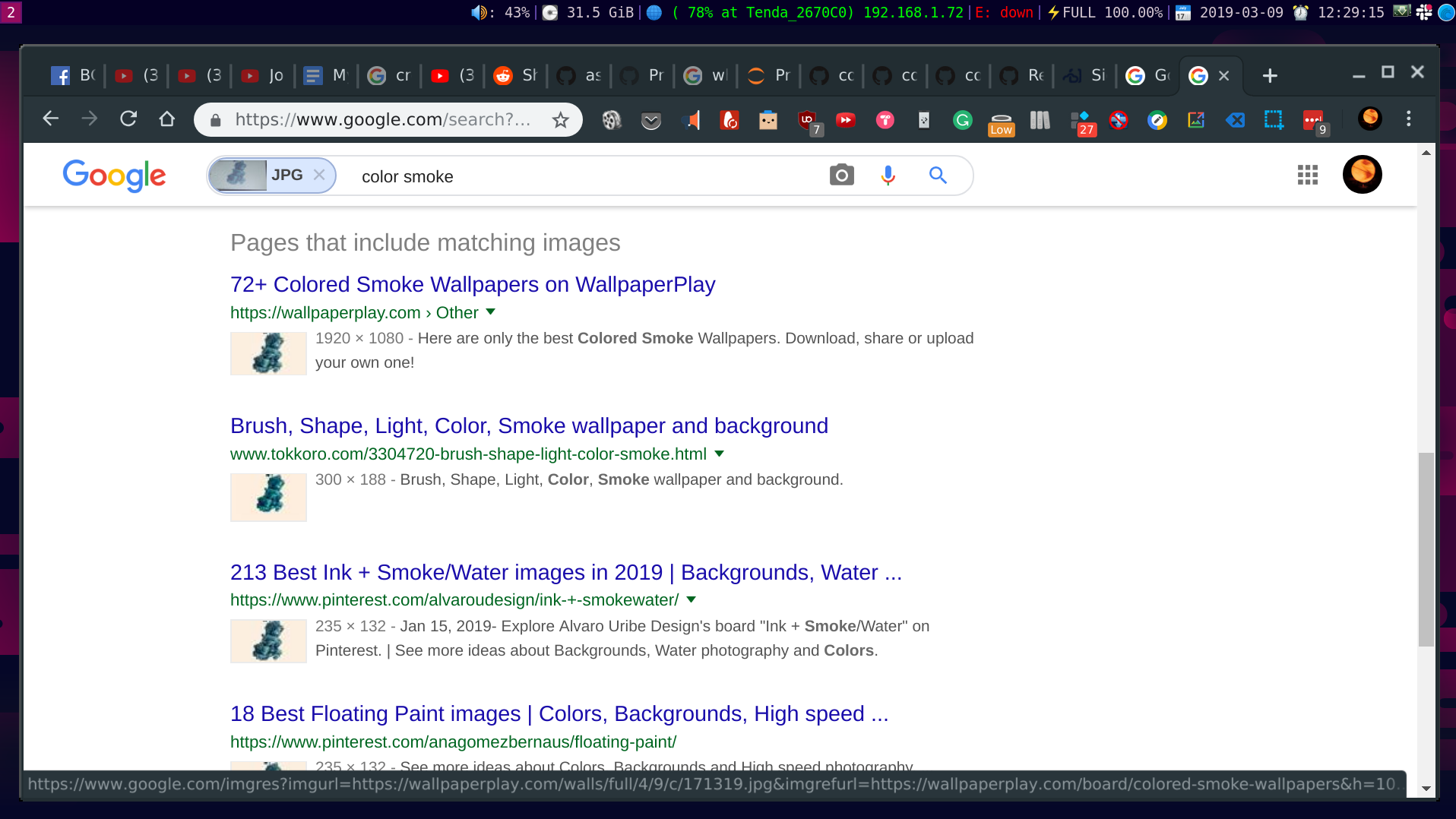Click the tokkoro.com green URL
1456x819 pixels.
(x=468, y=454)
